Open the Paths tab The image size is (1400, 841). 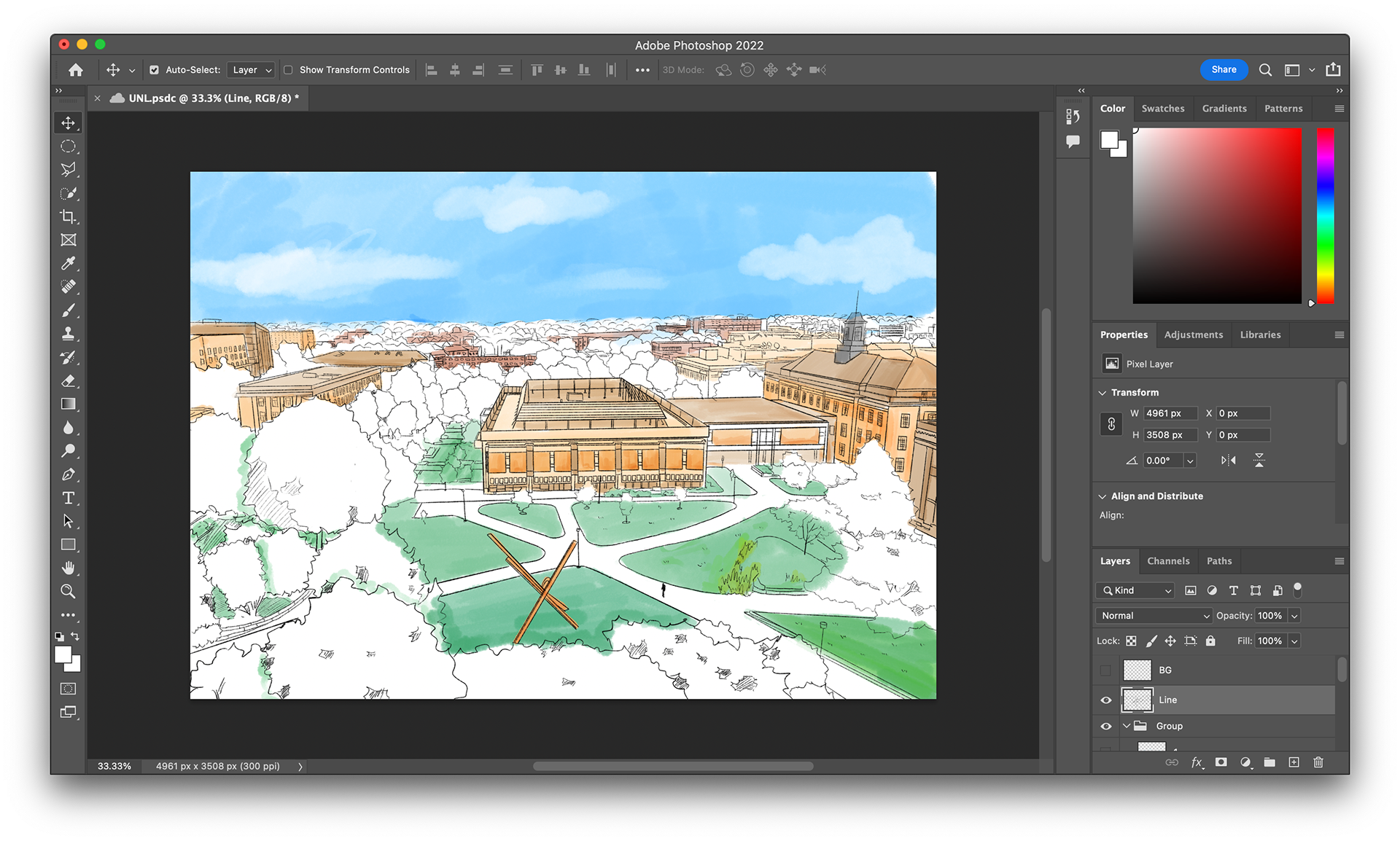pyautogui.click(x=1219, y=561)
